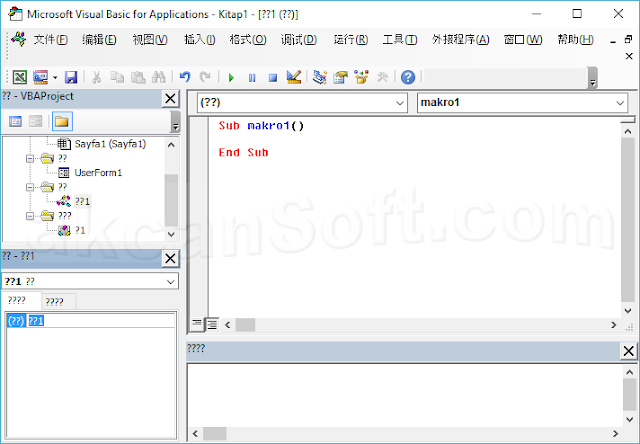
Task: Open the 帮助(H) menu
Action: (576, 40)
